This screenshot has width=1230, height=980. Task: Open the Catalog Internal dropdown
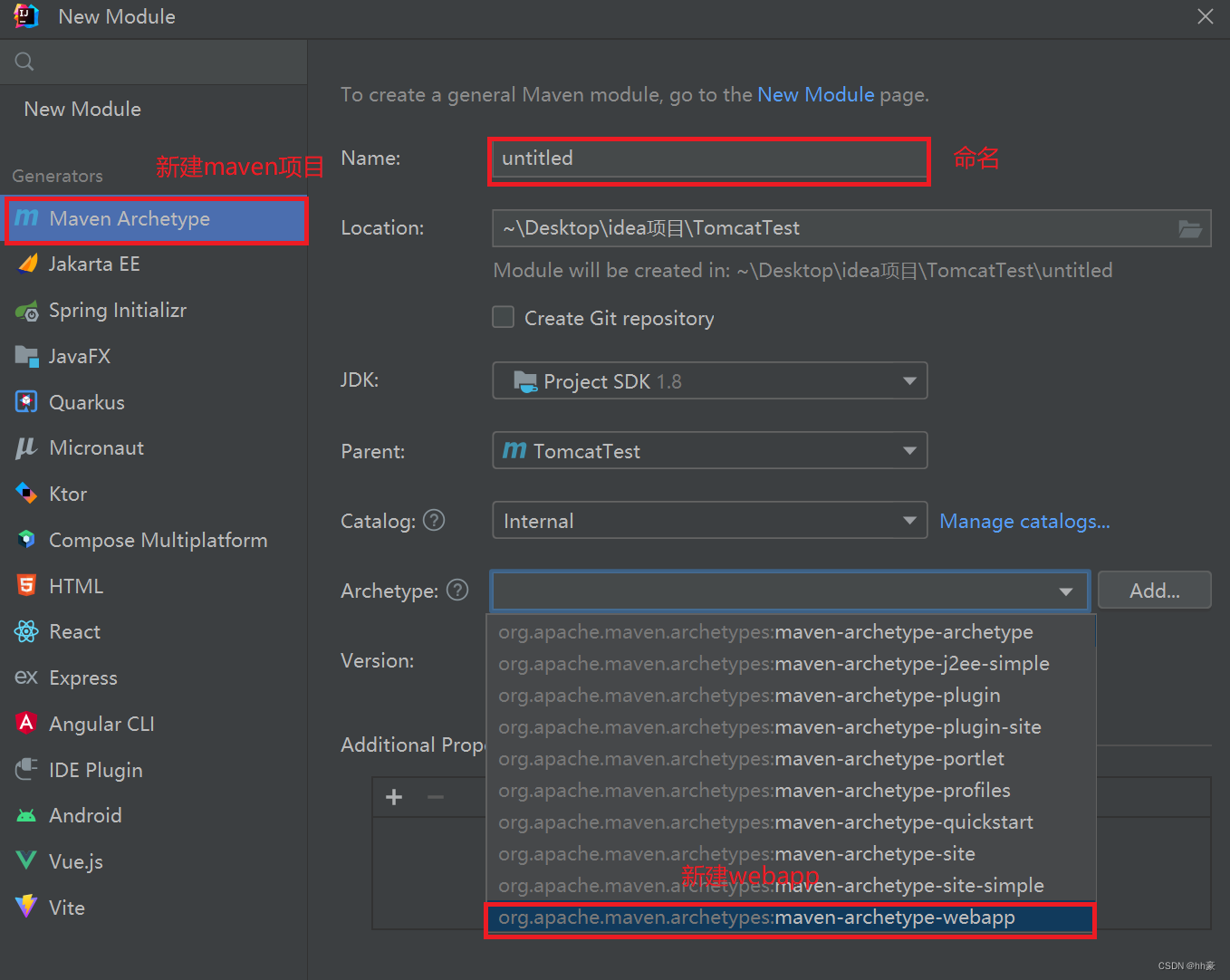pos(710,520)
